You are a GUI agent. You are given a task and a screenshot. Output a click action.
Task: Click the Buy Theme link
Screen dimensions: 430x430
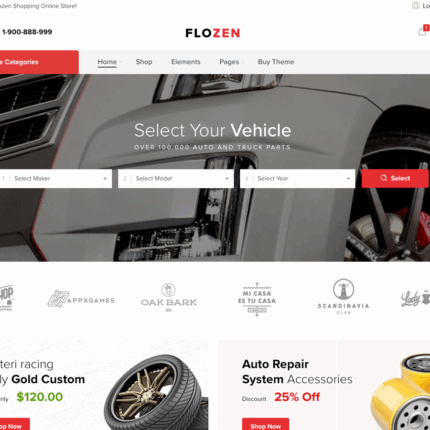click(x=276, y=62)
